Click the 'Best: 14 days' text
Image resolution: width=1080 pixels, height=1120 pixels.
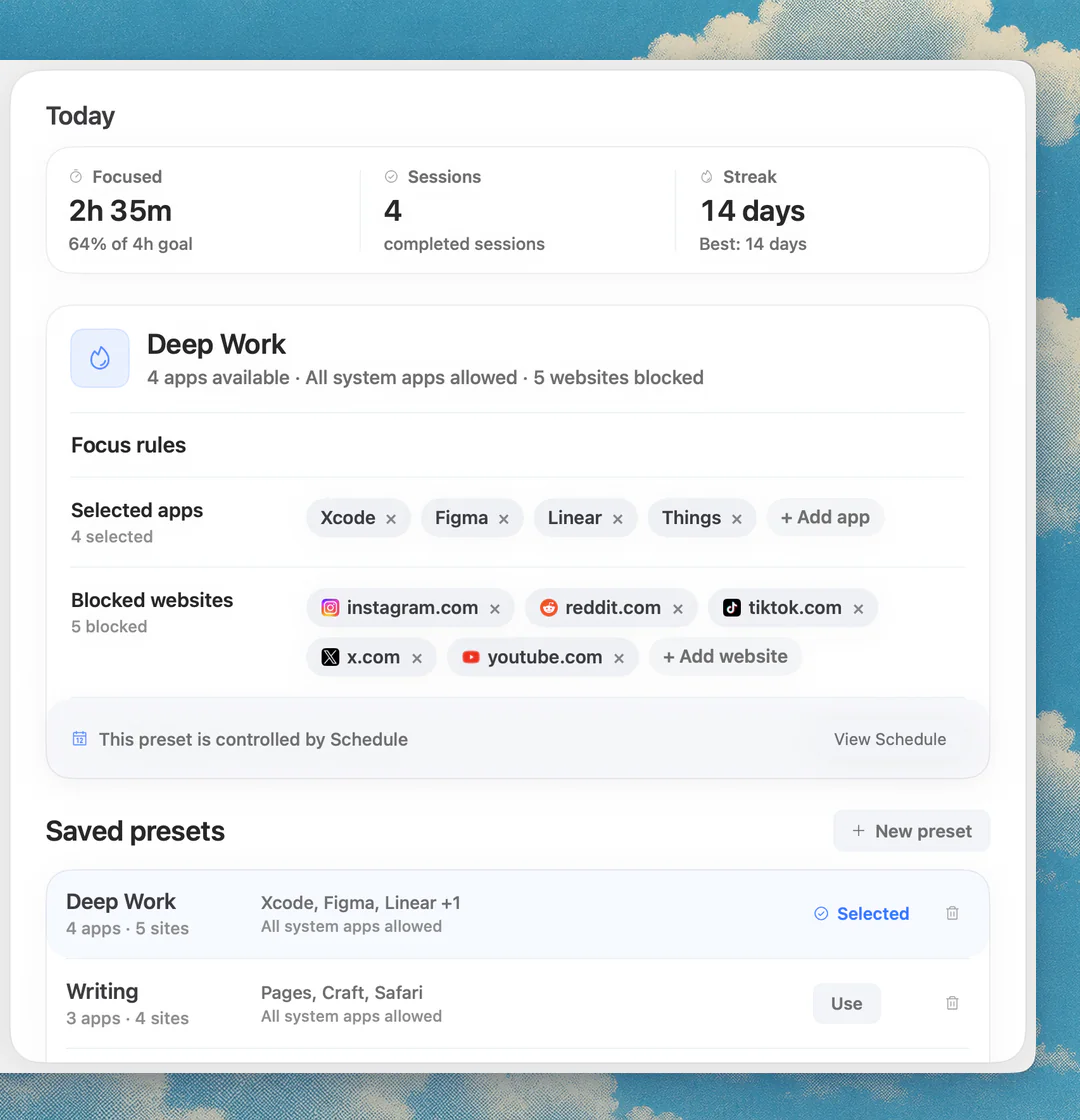pos(753,244)
